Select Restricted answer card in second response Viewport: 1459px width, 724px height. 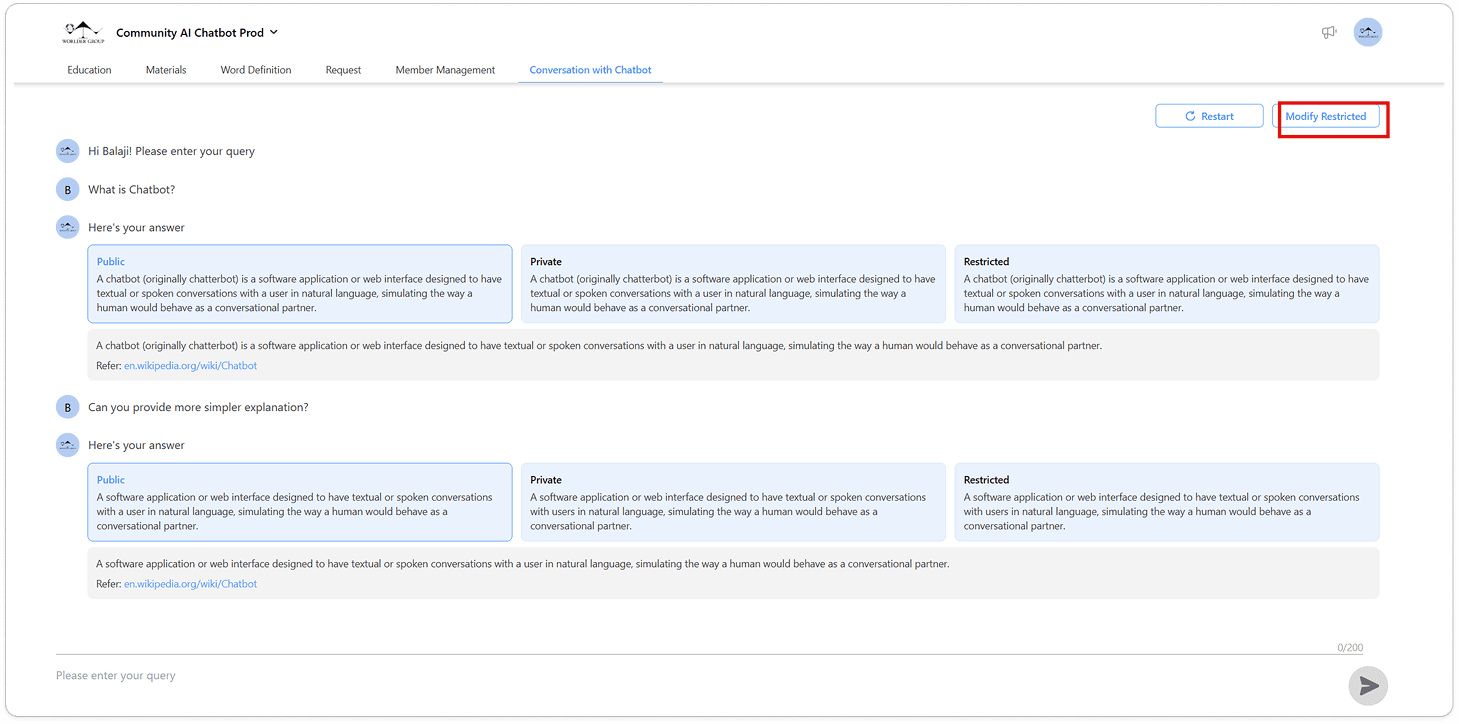pos(1166,502)
